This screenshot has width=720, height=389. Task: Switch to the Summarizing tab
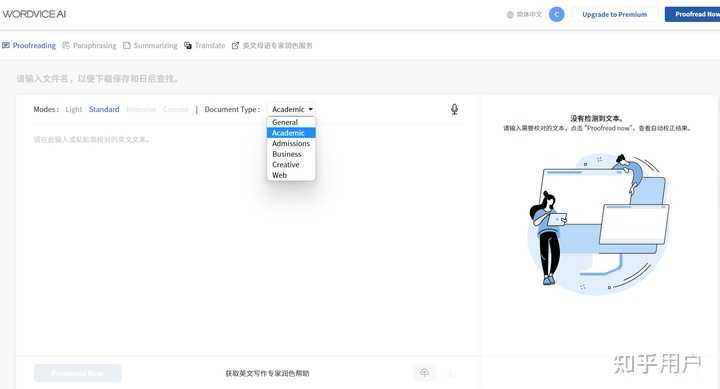click(x=150, y=45)
